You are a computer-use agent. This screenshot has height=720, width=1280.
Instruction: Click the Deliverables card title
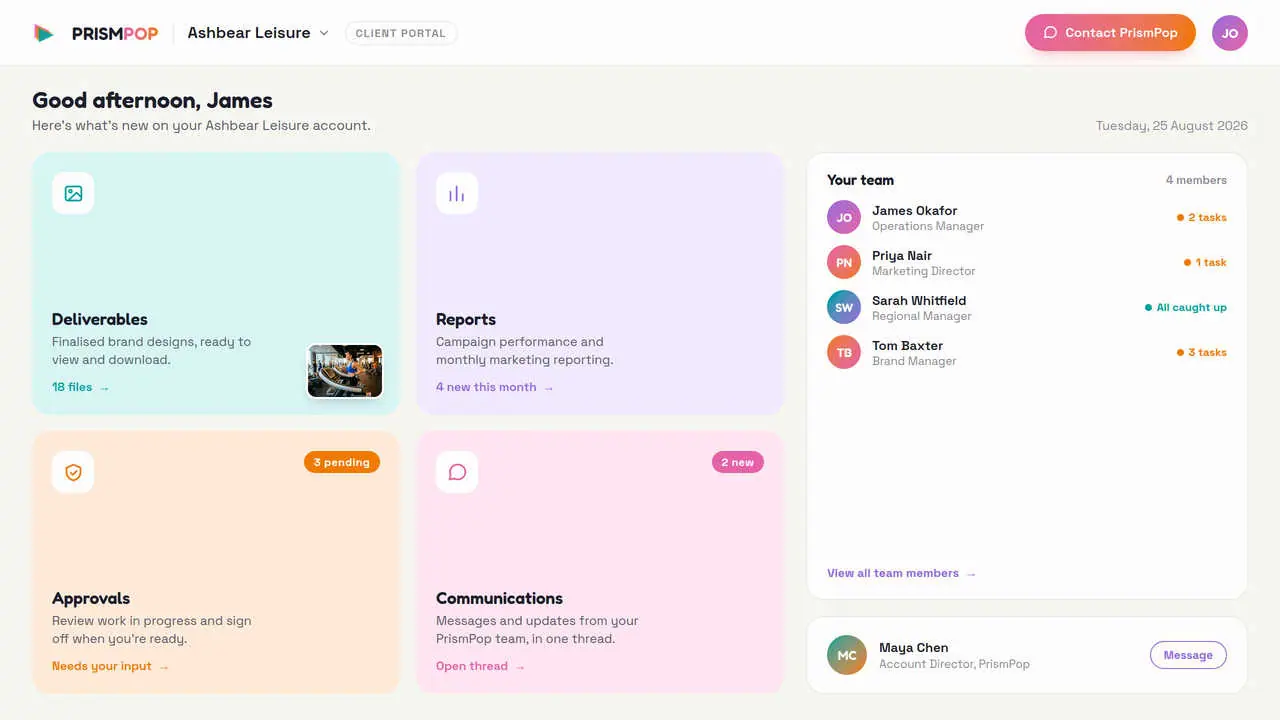[100, 319]
